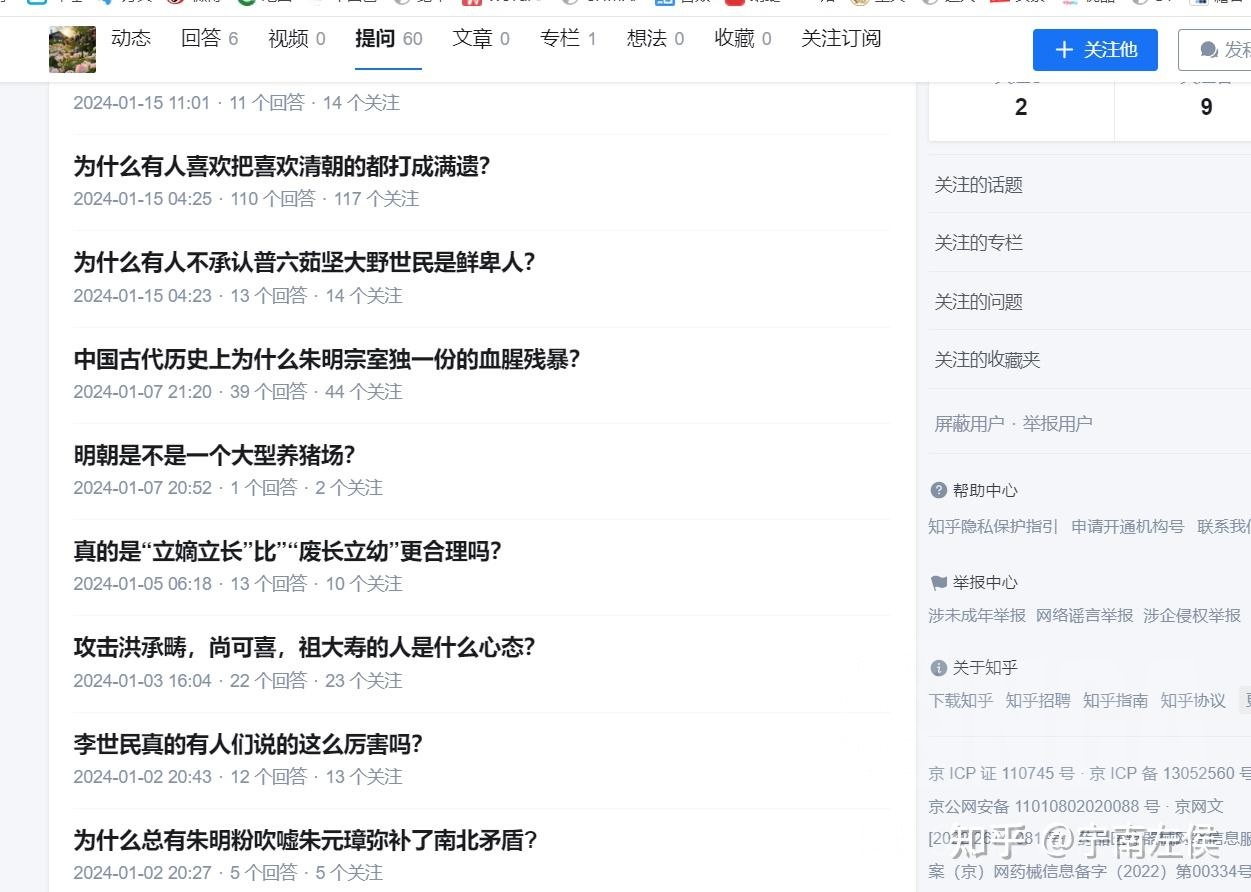
Task: Open question 为什么有人喜欢把喜欢清朝的都打成满遗?
Action: [282, 166]
